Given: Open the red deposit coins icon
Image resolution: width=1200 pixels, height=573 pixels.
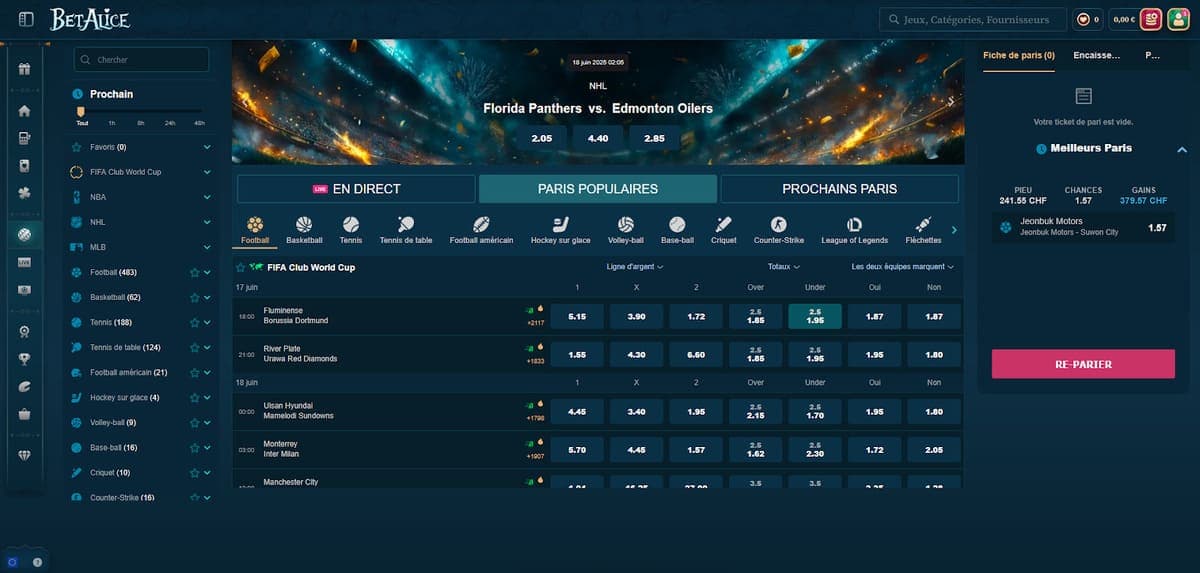Looking at the screenshot, I should point(1151,19).
